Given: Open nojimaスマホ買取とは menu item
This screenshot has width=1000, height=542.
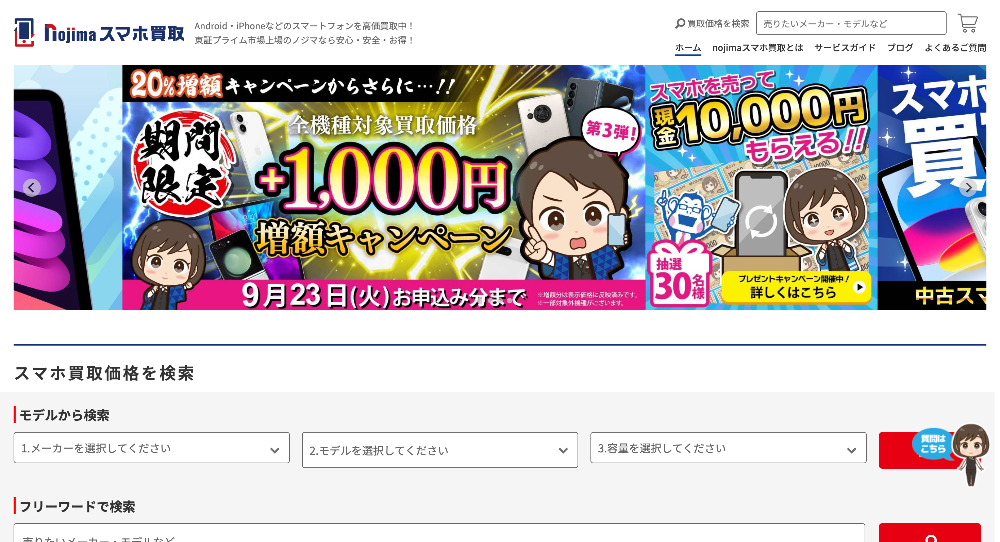Looking at the screenshot, I should coord(758,48).
